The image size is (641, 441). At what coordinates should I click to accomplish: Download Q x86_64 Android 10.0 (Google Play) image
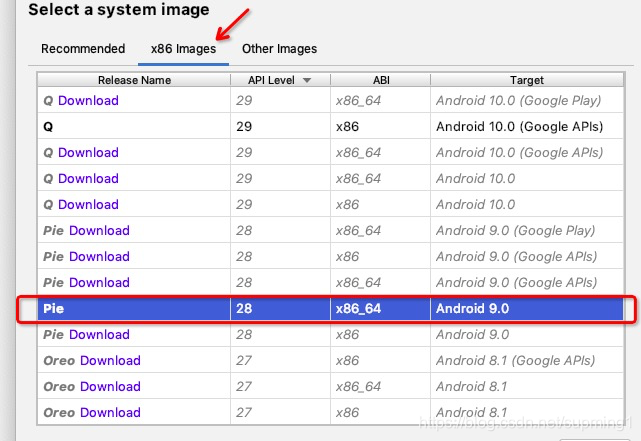(88, 101)
